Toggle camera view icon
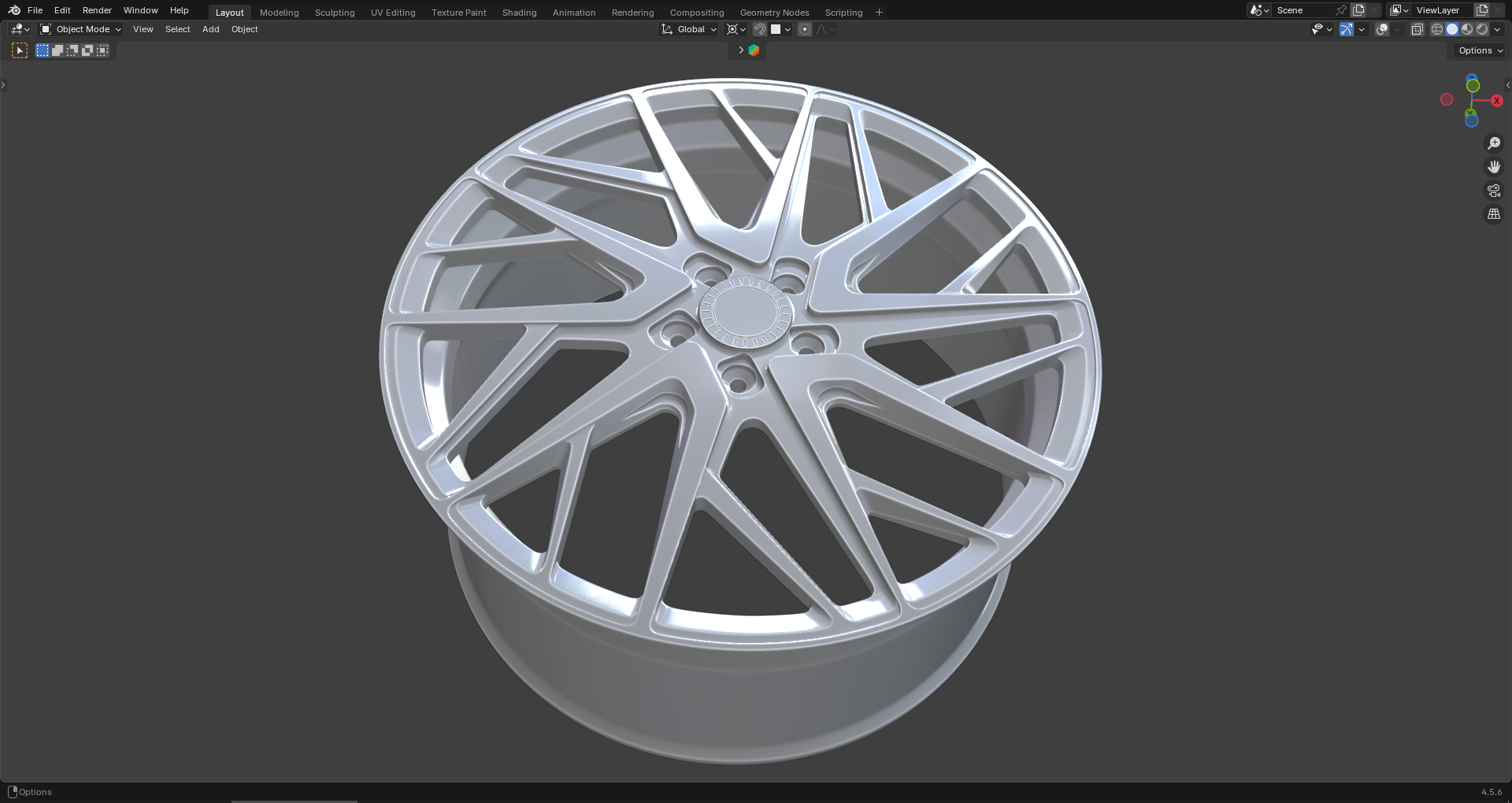This screenshot has width=1512, height=803. [1493, 191]
